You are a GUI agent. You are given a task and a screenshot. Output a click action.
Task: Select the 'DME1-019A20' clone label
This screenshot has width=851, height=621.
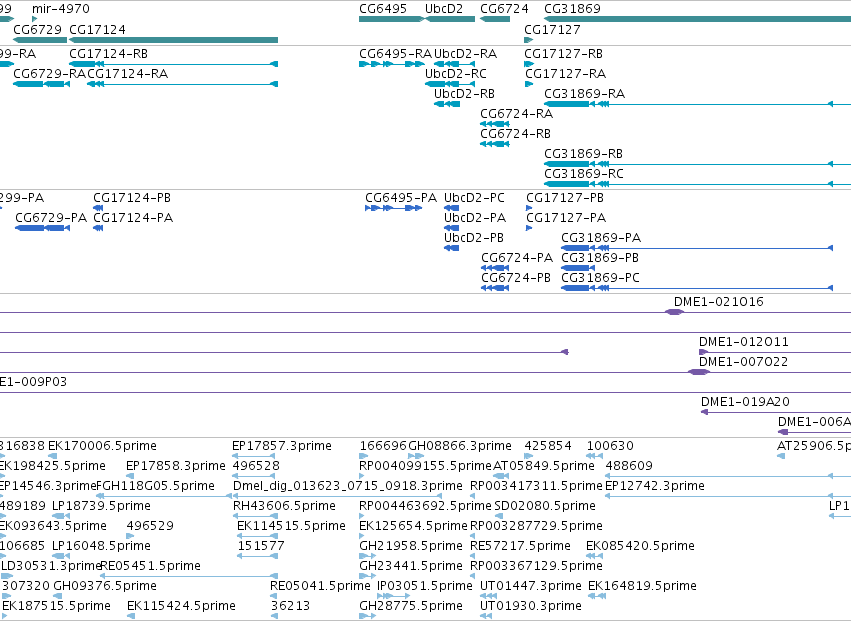(x=745, y=402)
